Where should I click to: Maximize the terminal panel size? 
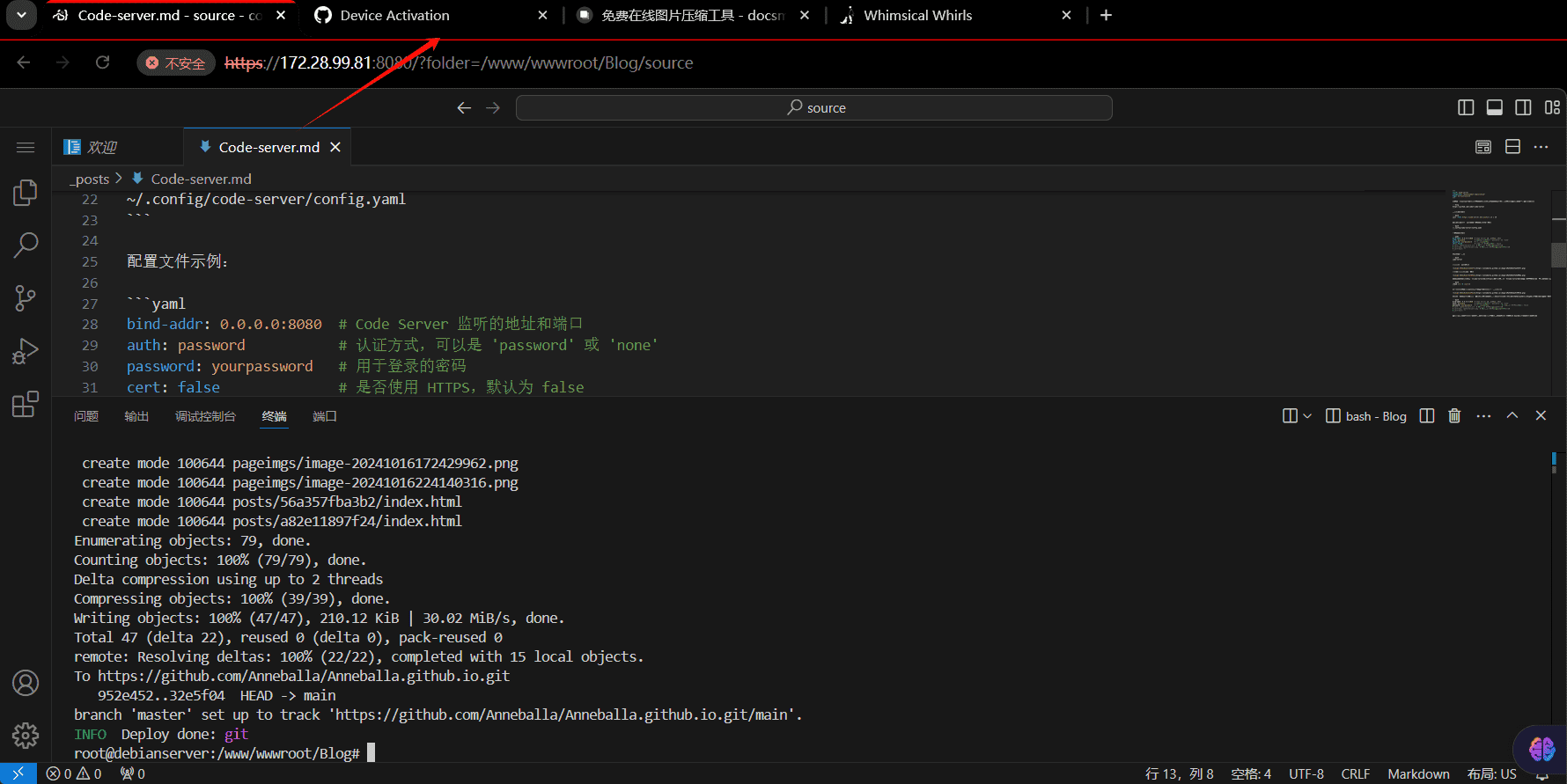pyautogui.click(x=1512, y=415)
